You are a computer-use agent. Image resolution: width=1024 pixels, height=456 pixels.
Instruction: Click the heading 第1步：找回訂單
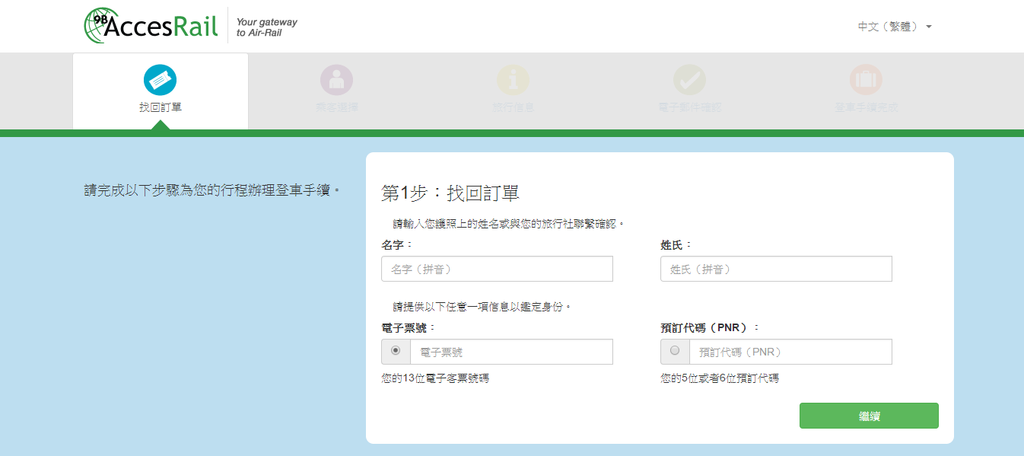tap(450, 193)
